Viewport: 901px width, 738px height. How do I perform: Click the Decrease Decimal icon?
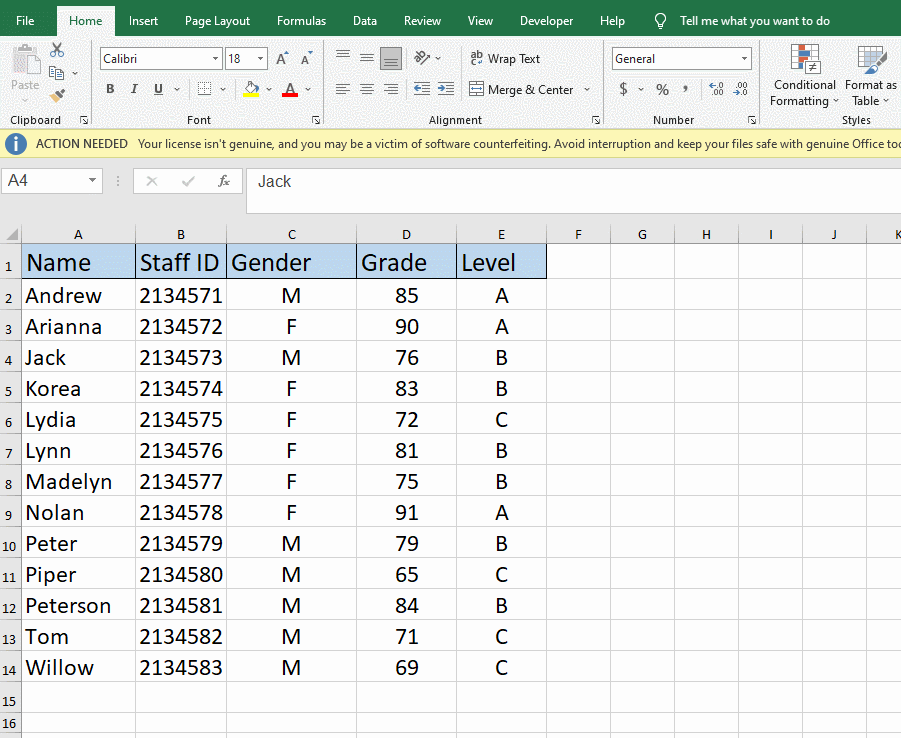(741, 89)
